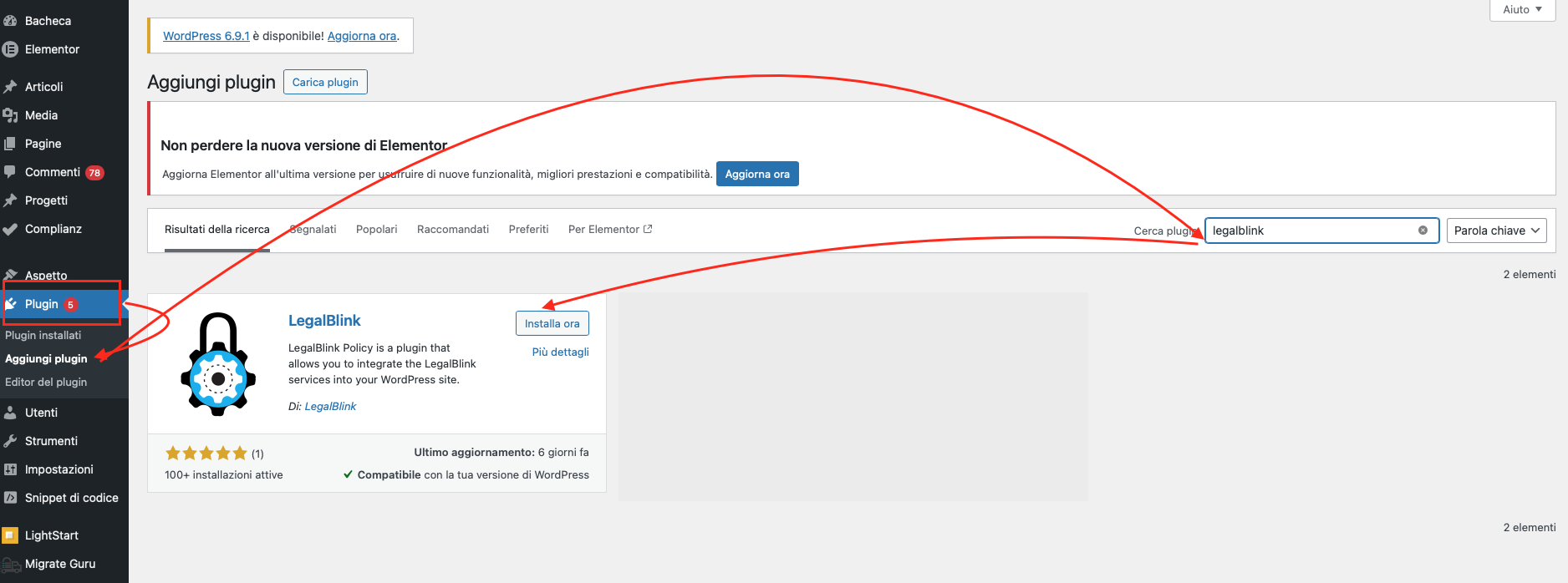Open Editor del plugin submenu item
Screen dimensions: 1568x583
coord(46,383)
